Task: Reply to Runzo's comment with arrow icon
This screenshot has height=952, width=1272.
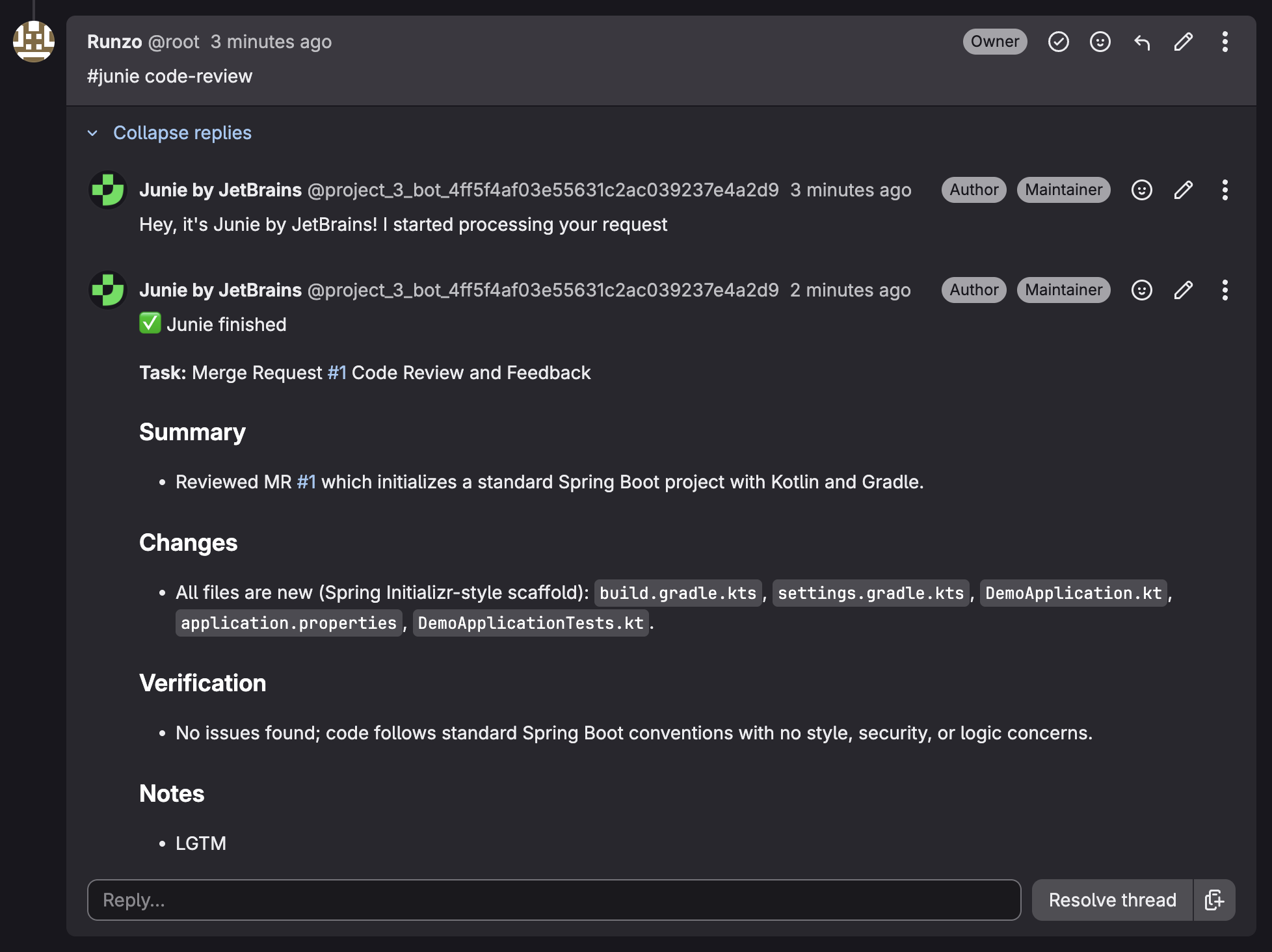Action: pyautogui.click(x=1142, y=42)
